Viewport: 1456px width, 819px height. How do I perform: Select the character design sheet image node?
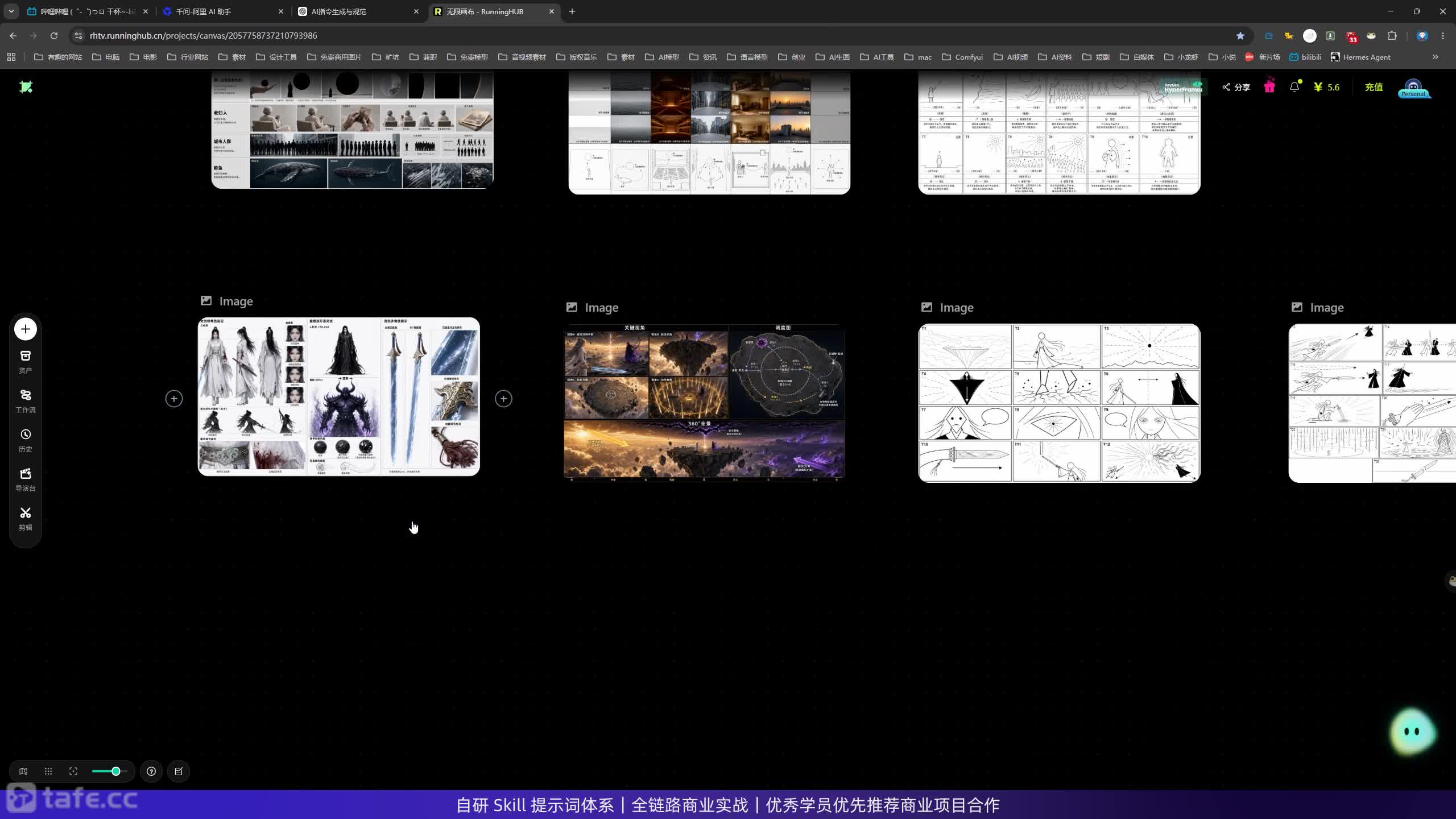(x=339, y=396)
